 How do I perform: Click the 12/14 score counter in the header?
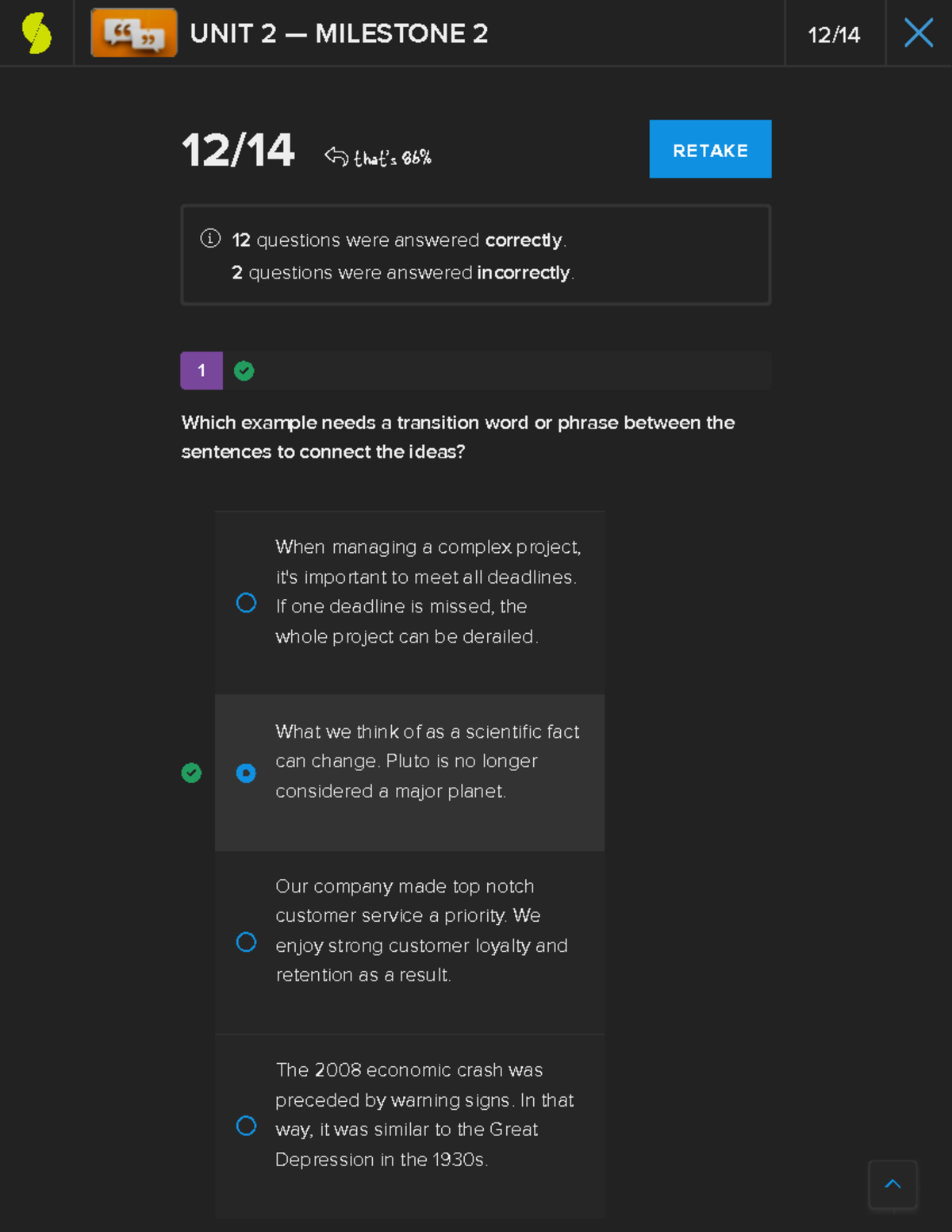pos(833,33)
